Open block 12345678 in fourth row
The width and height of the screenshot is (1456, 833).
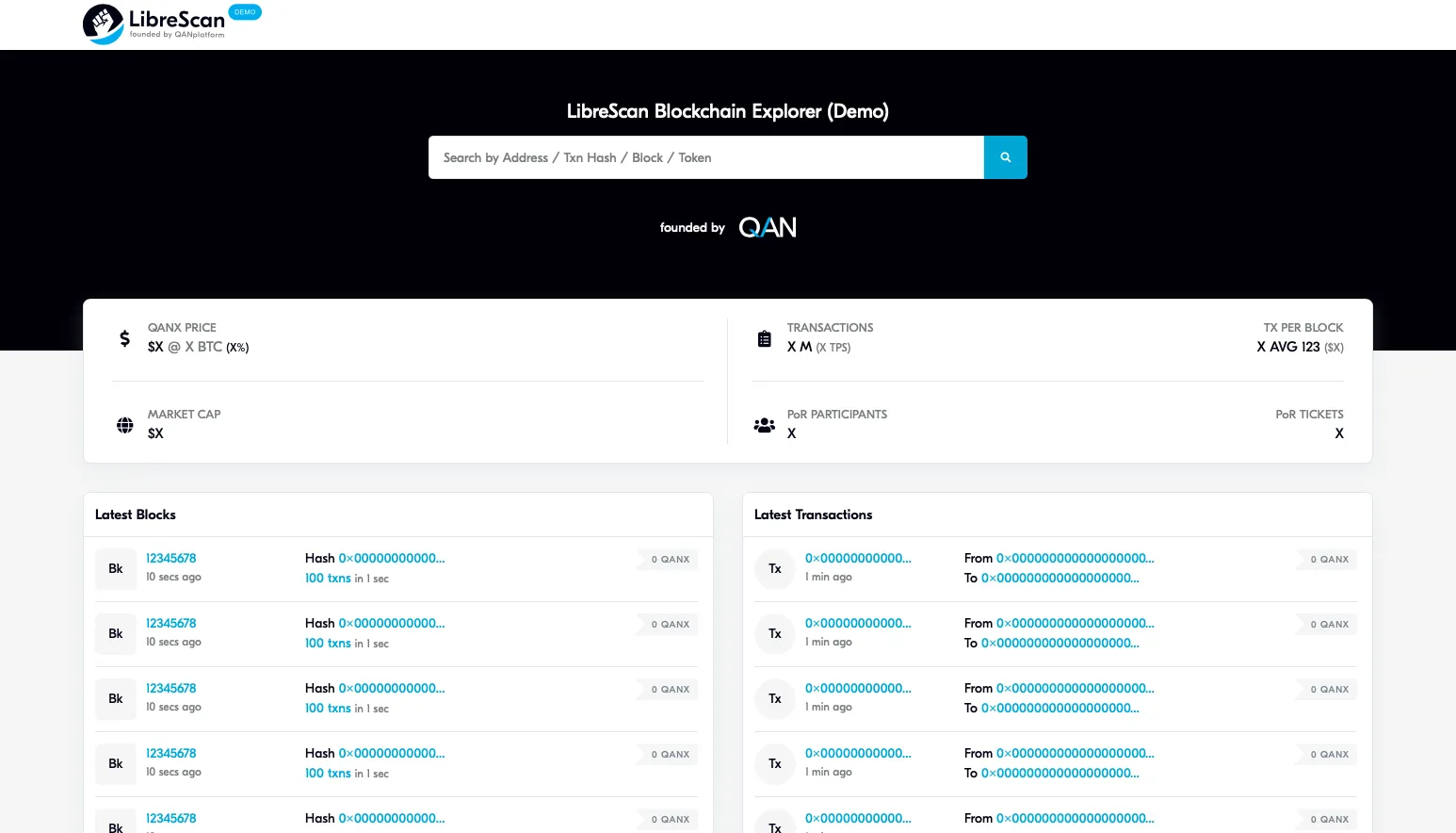pyautogui.click(x=171, y=753)
